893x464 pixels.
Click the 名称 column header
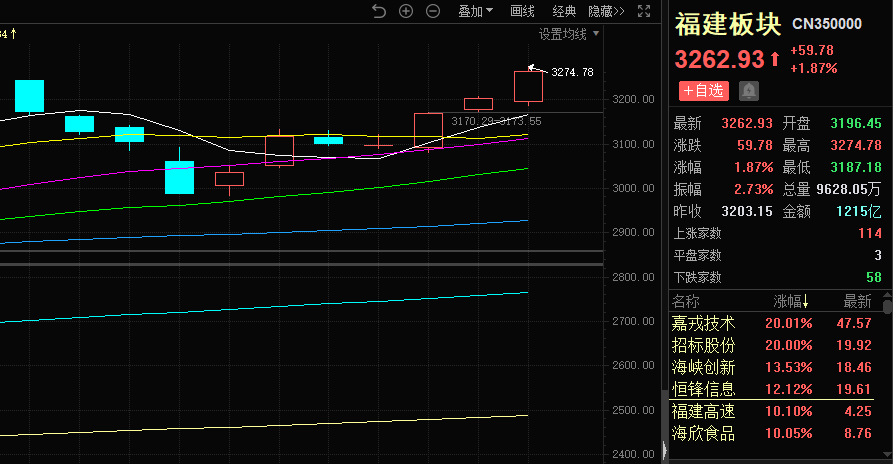point(687,301)
